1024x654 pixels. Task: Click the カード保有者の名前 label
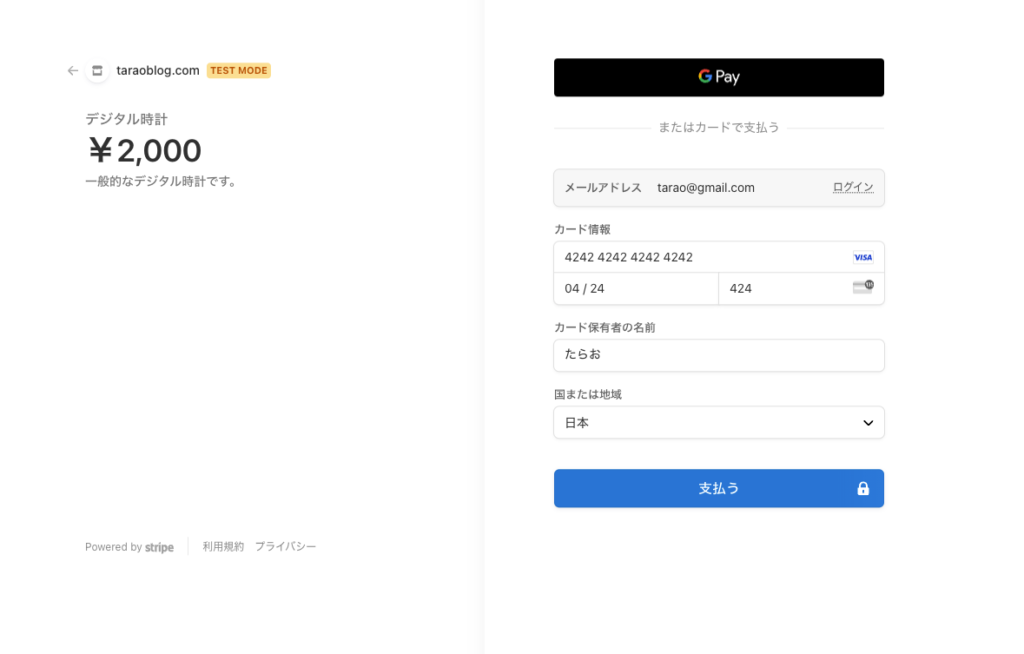pos(604,327)
